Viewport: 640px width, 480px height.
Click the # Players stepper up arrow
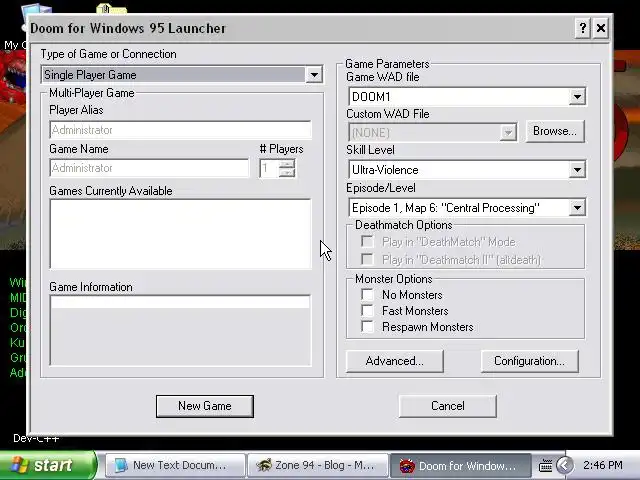point(287,164)
